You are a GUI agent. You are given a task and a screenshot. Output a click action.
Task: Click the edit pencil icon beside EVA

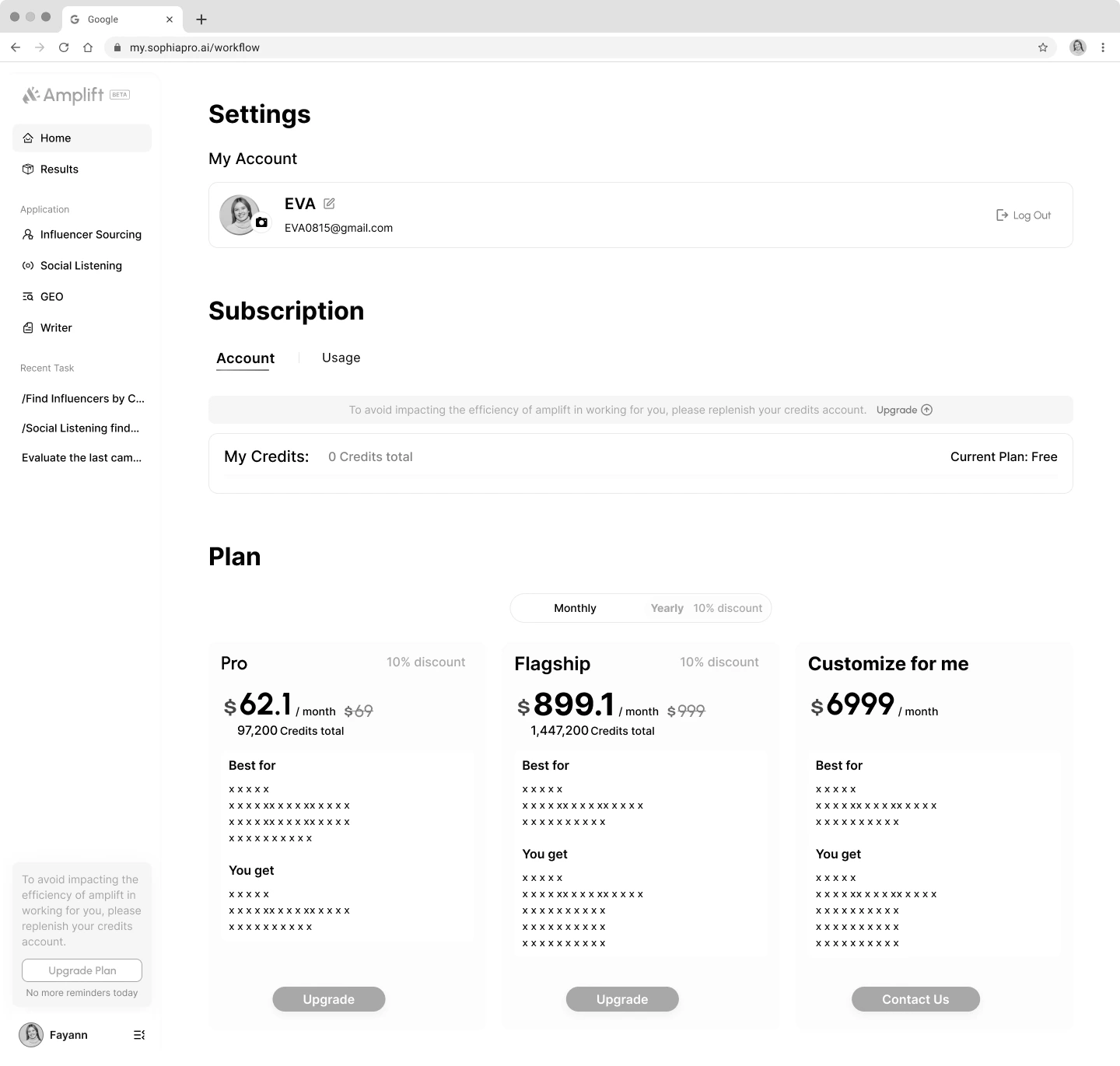point(329,204)
